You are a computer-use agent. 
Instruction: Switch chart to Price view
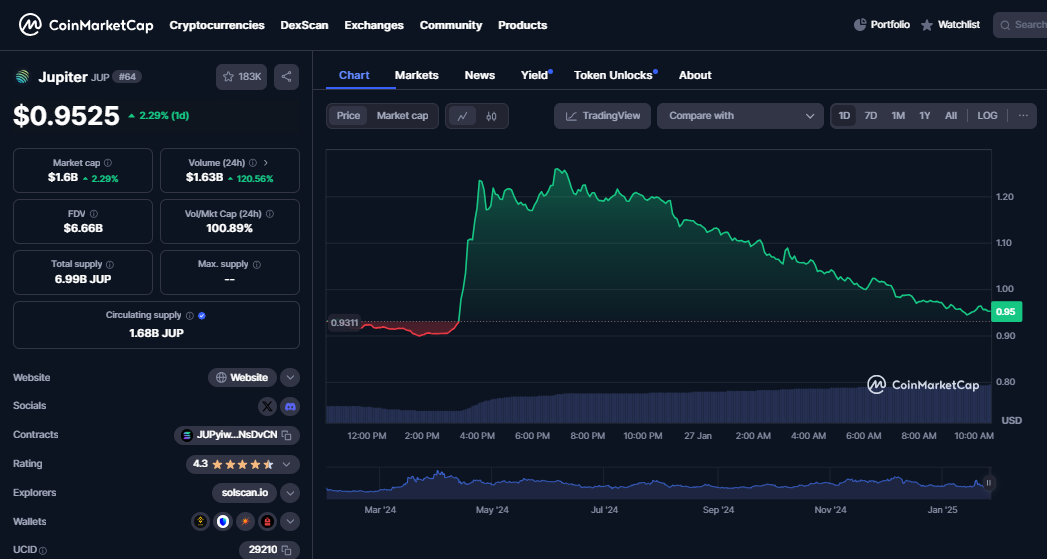pyautogui.click(x=348, y=116)
